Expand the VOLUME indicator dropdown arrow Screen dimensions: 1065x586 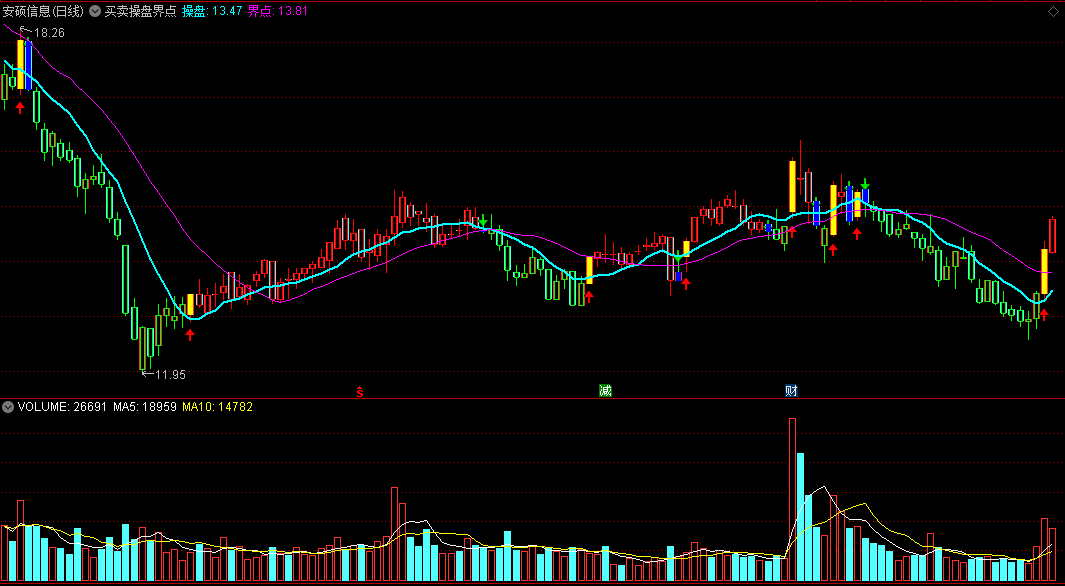pos(8,407)
